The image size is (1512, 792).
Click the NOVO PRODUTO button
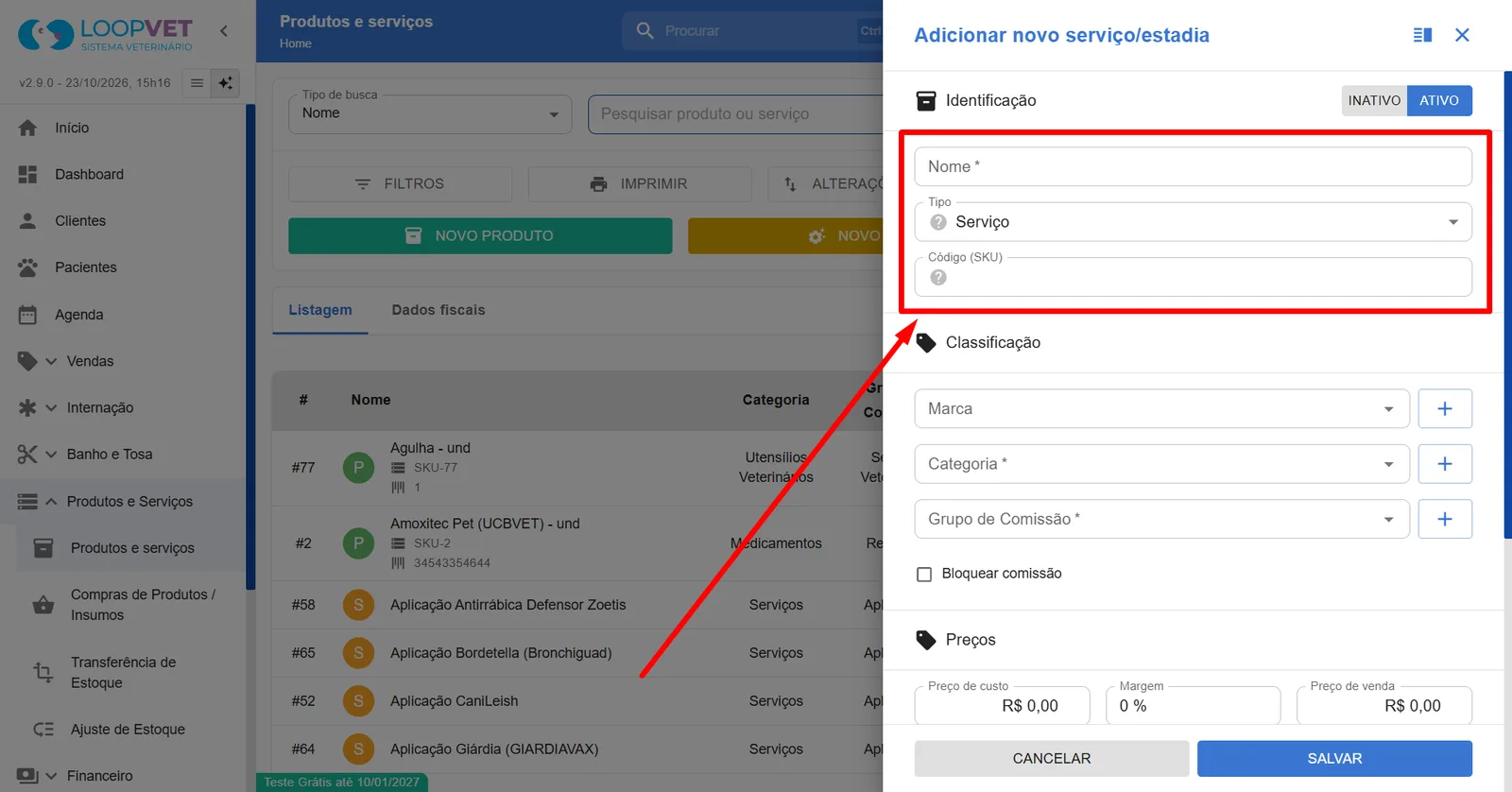[480, 236]
